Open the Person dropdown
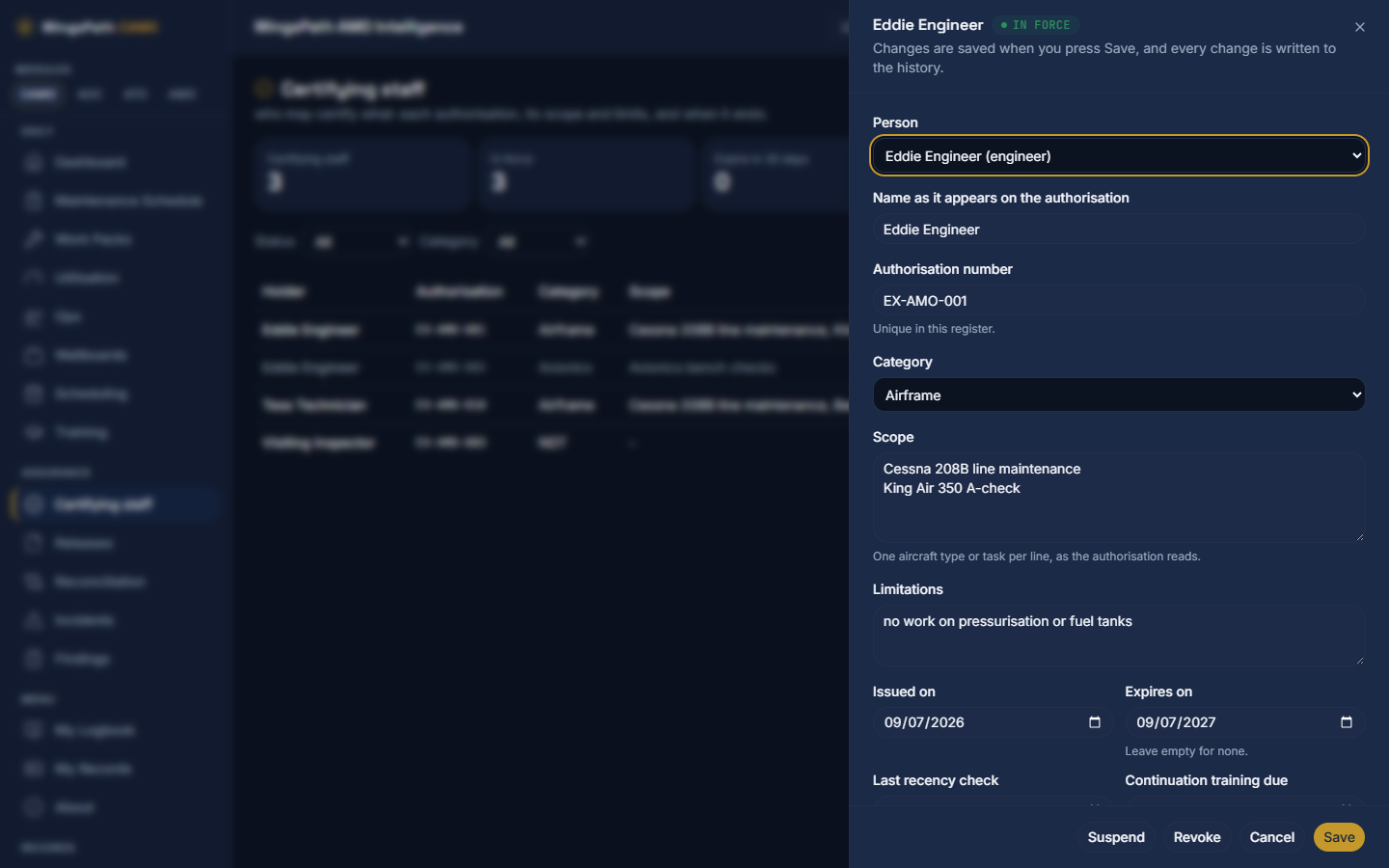The image size is (1389, 868). (x=1119, y=156)
